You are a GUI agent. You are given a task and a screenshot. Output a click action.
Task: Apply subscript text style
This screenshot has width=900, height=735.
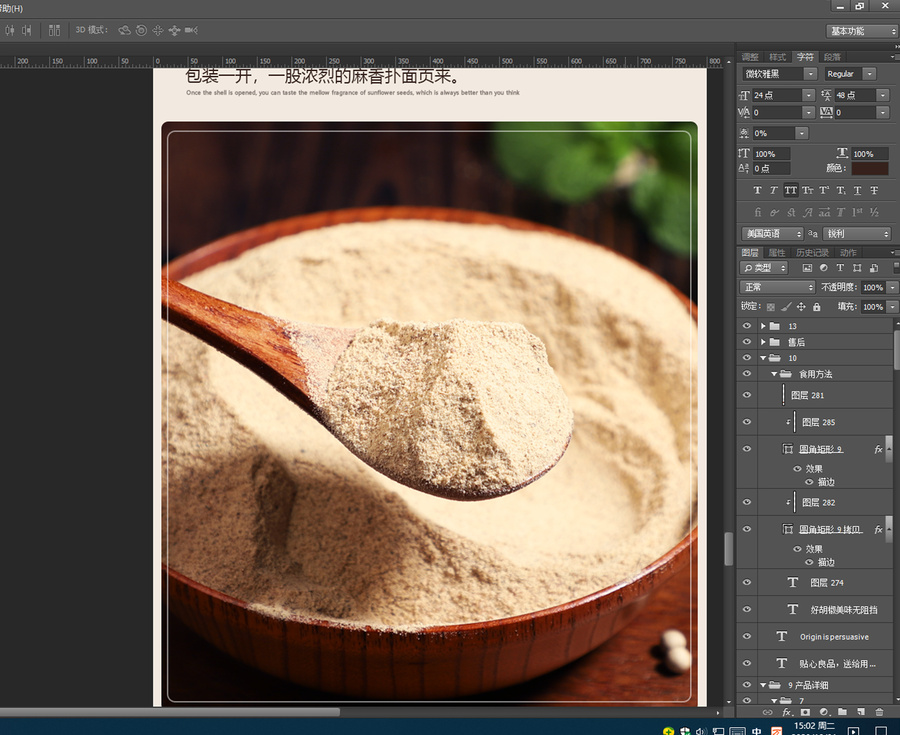(x=841, y=190)
